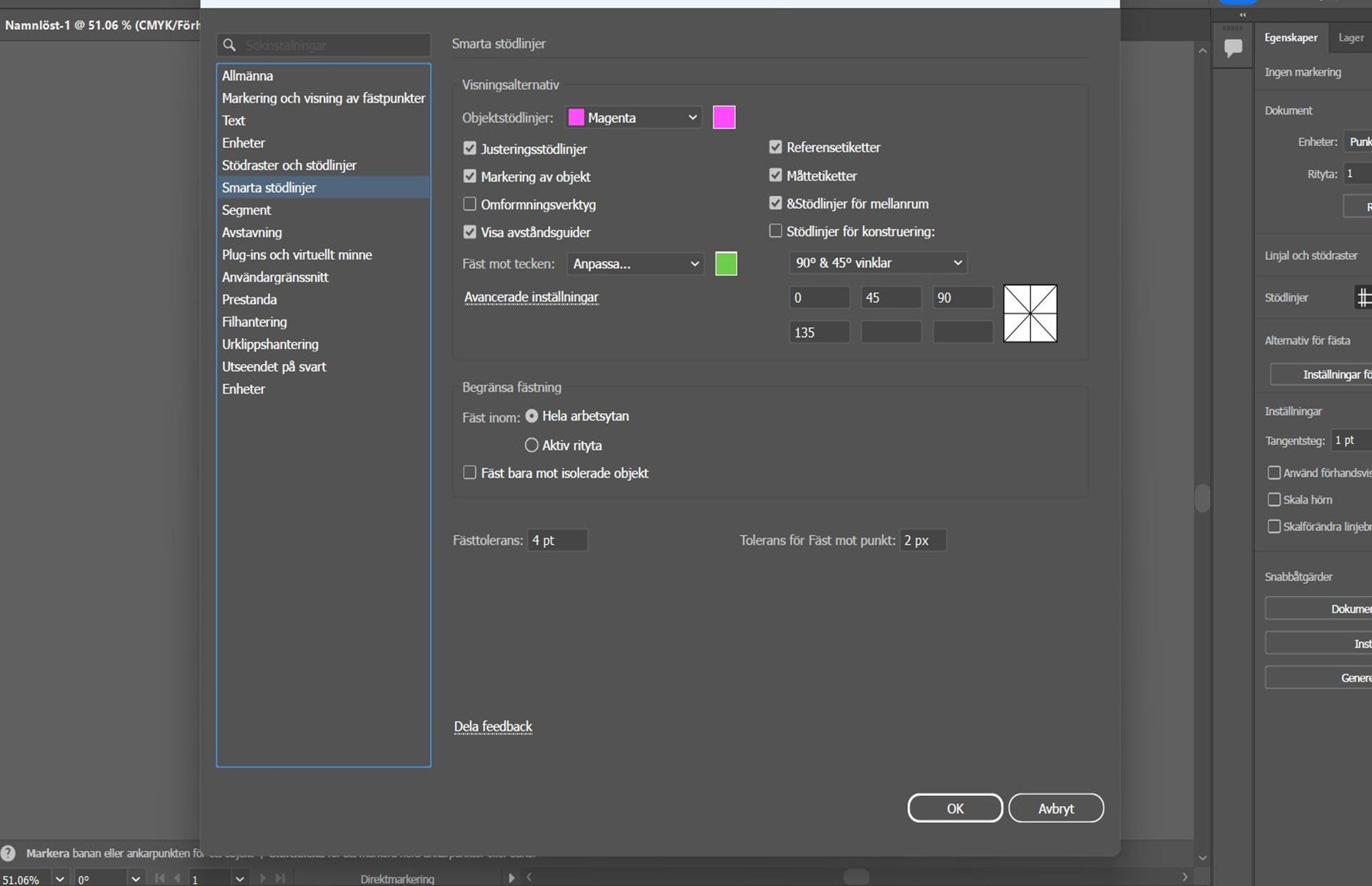Open the 90° & 45° vinklar dropdown

pos(878,263)
